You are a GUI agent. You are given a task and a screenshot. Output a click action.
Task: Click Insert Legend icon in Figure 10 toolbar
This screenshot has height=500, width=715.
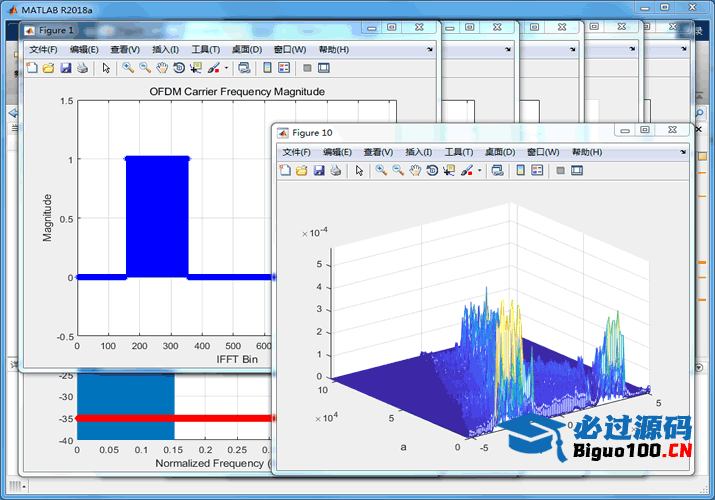pos(537,170)
